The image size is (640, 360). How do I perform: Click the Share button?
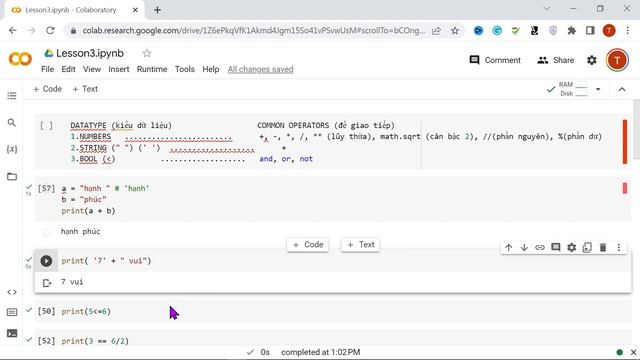coord(556,60)
